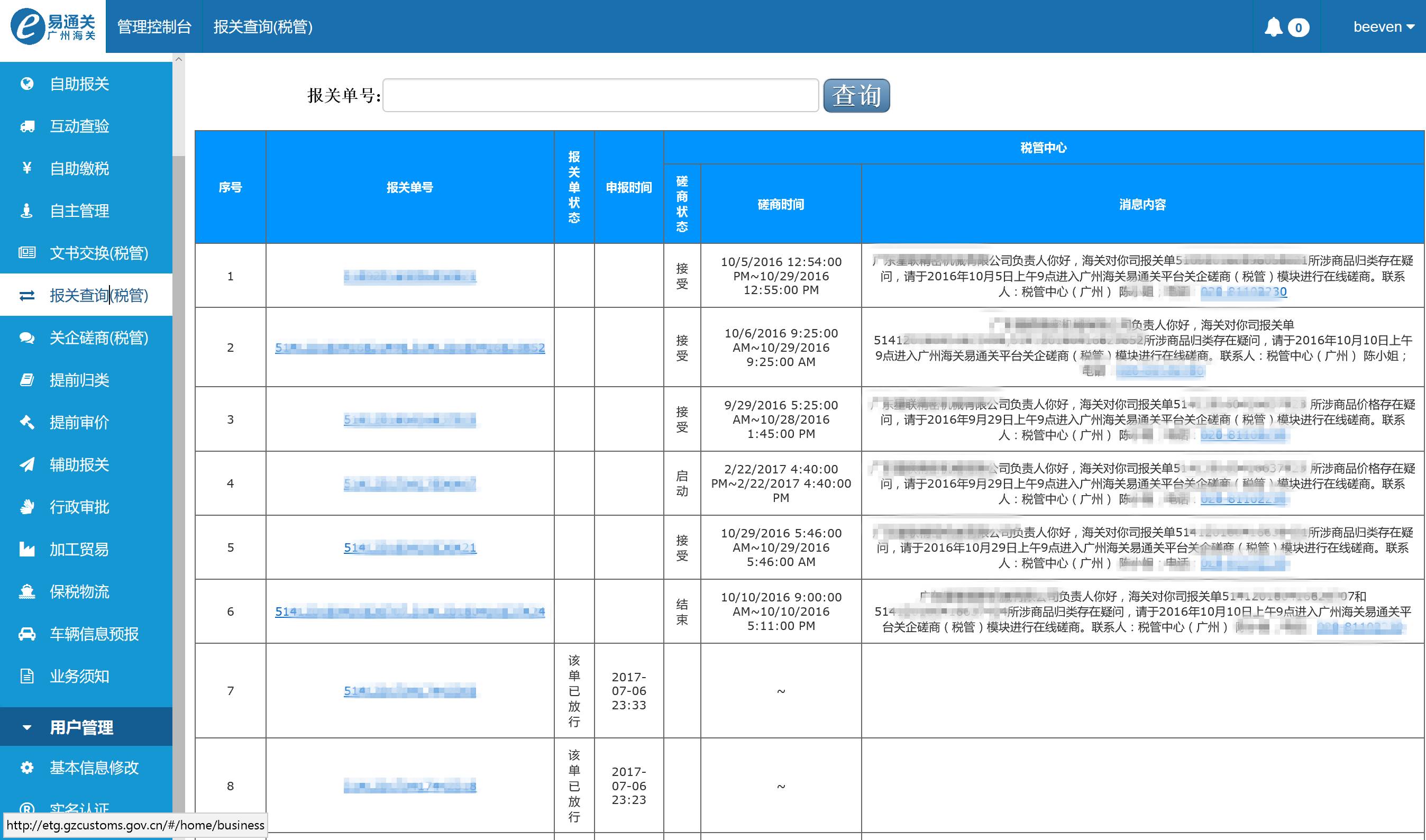Open the 自助报关 sidebar menu
The width and height of the screenshot is (1426, 840).
86,84
